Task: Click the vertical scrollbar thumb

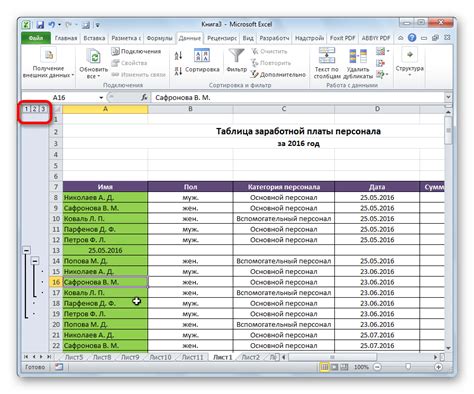Action: [448, 130]
